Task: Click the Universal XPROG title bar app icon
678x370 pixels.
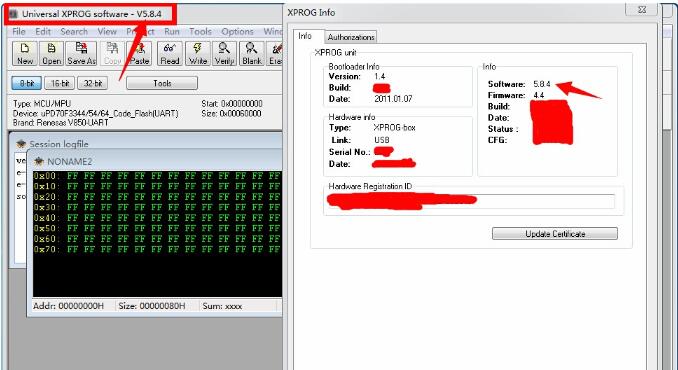Action: tap(13, 14)
